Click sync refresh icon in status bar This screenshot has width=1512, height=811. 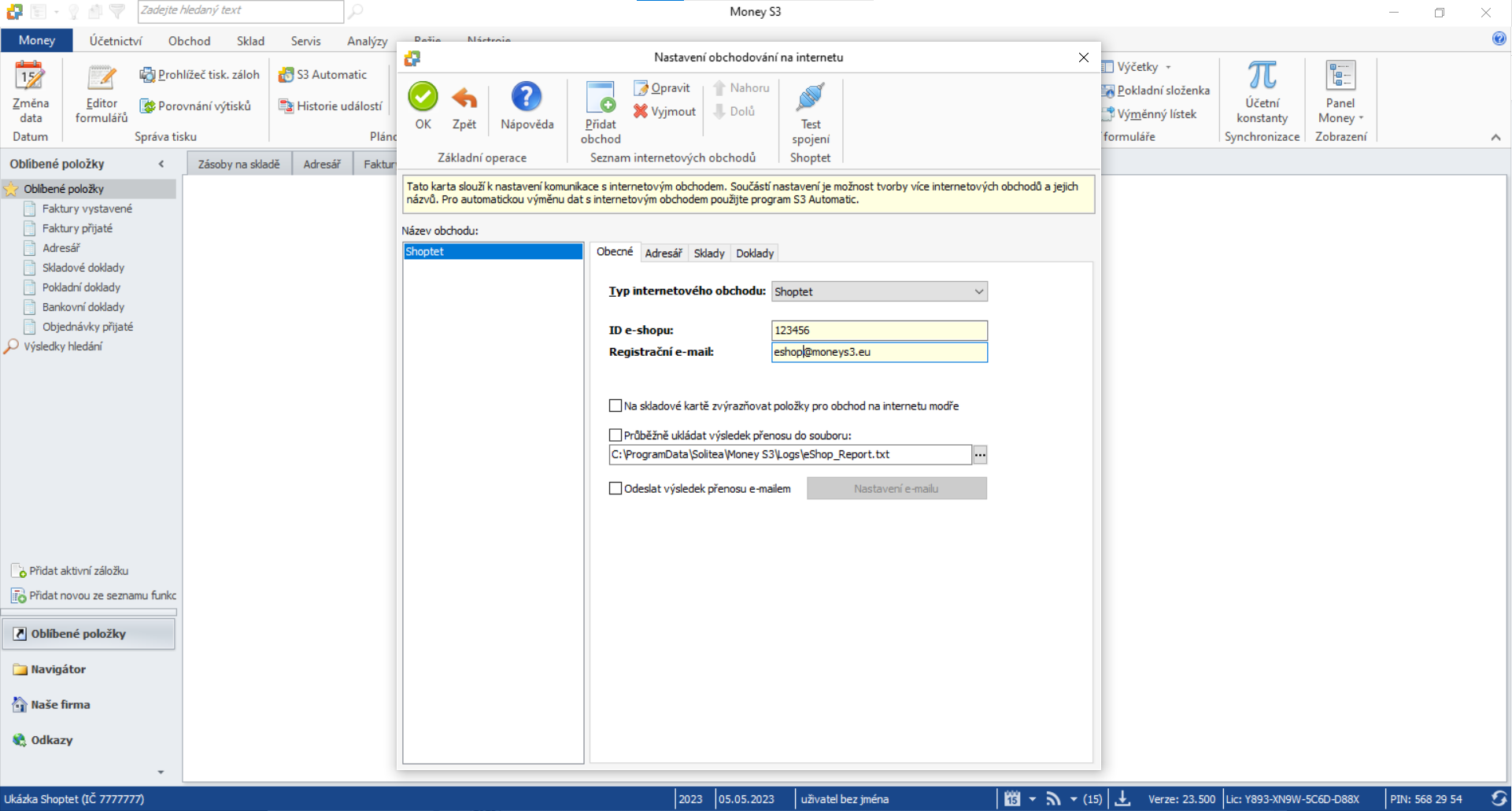pos(1499,798)
